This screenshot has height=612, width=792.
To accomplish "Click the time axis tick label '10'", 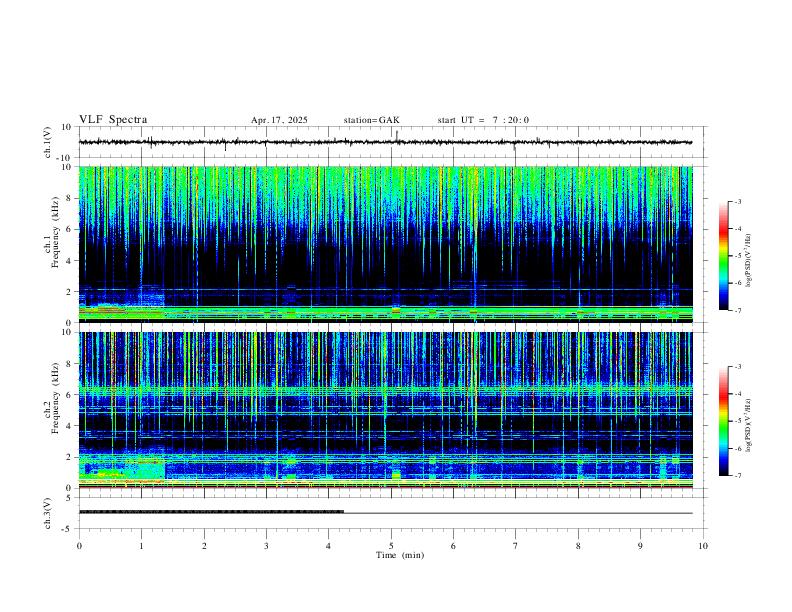I will point(703,546).
